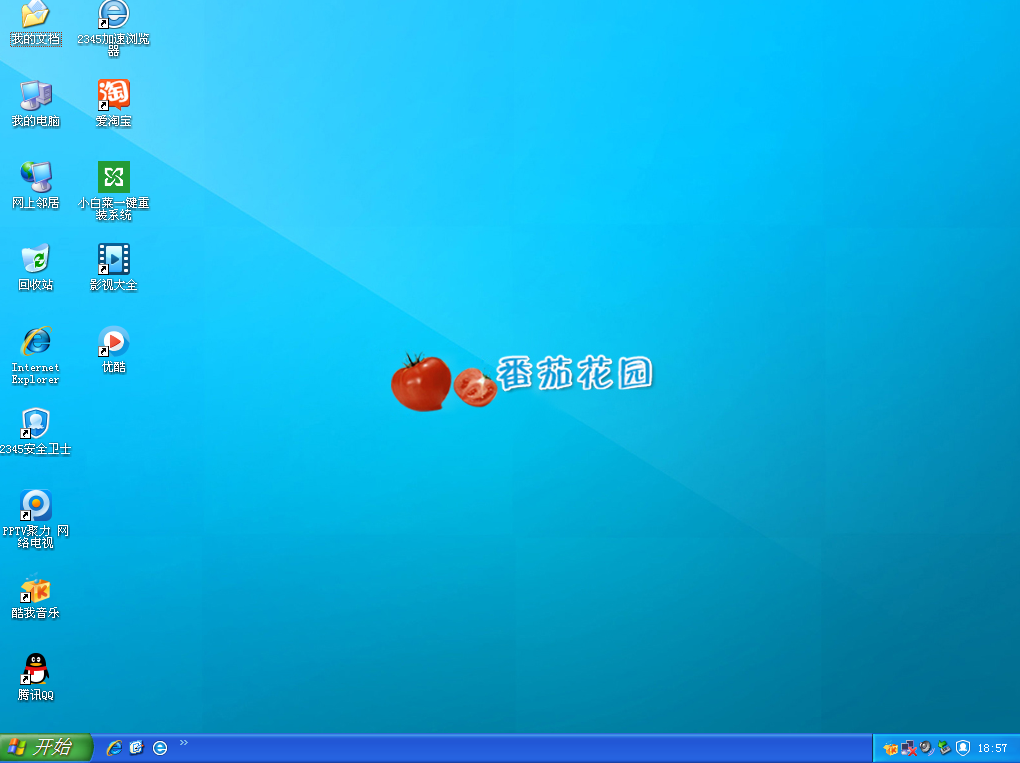
Task: Launch 2345 browser from the quick launch bar
Action: click(160, 748)
